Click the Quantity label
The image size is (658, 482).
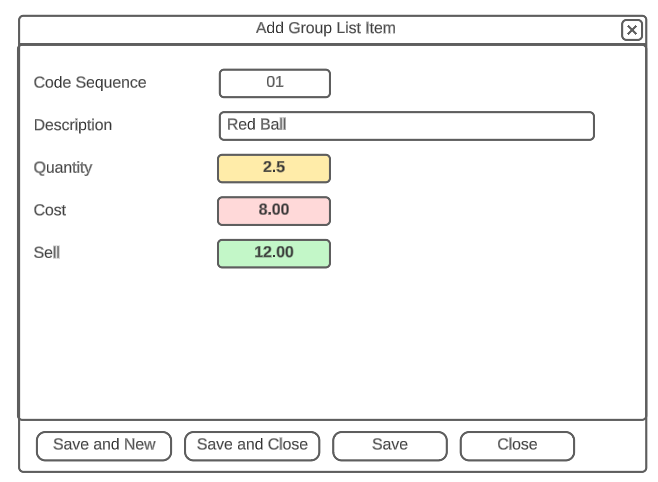pyautogui.click(x=63, y=168)
